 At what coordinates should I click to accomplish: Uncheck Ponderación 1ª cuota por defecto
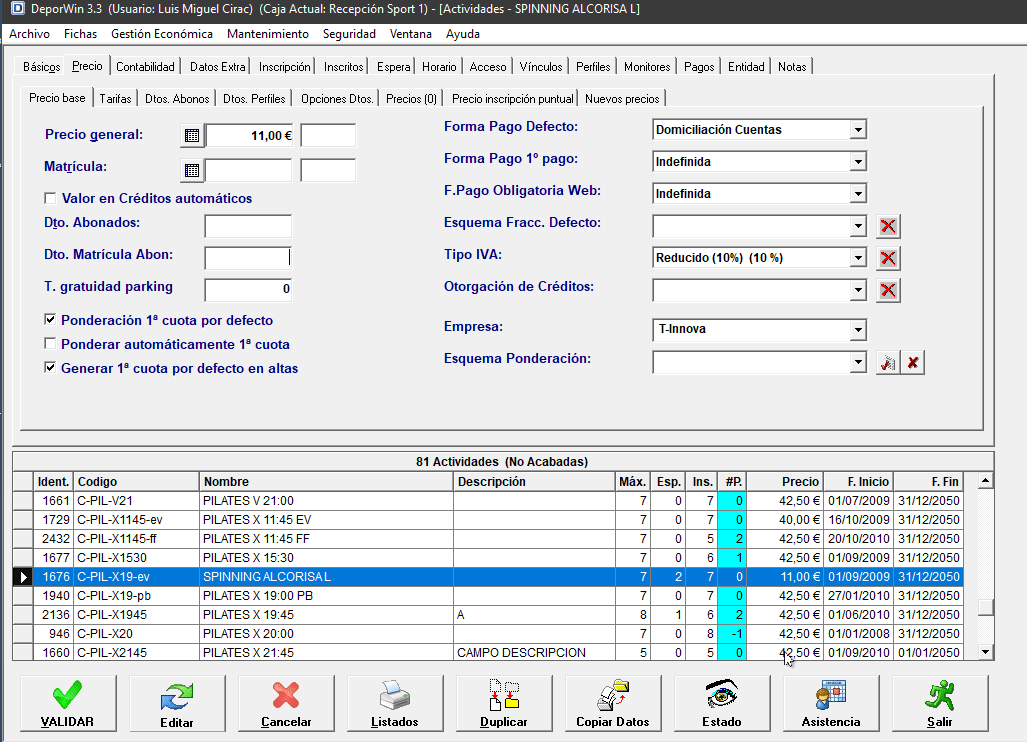tap(50, 320)
